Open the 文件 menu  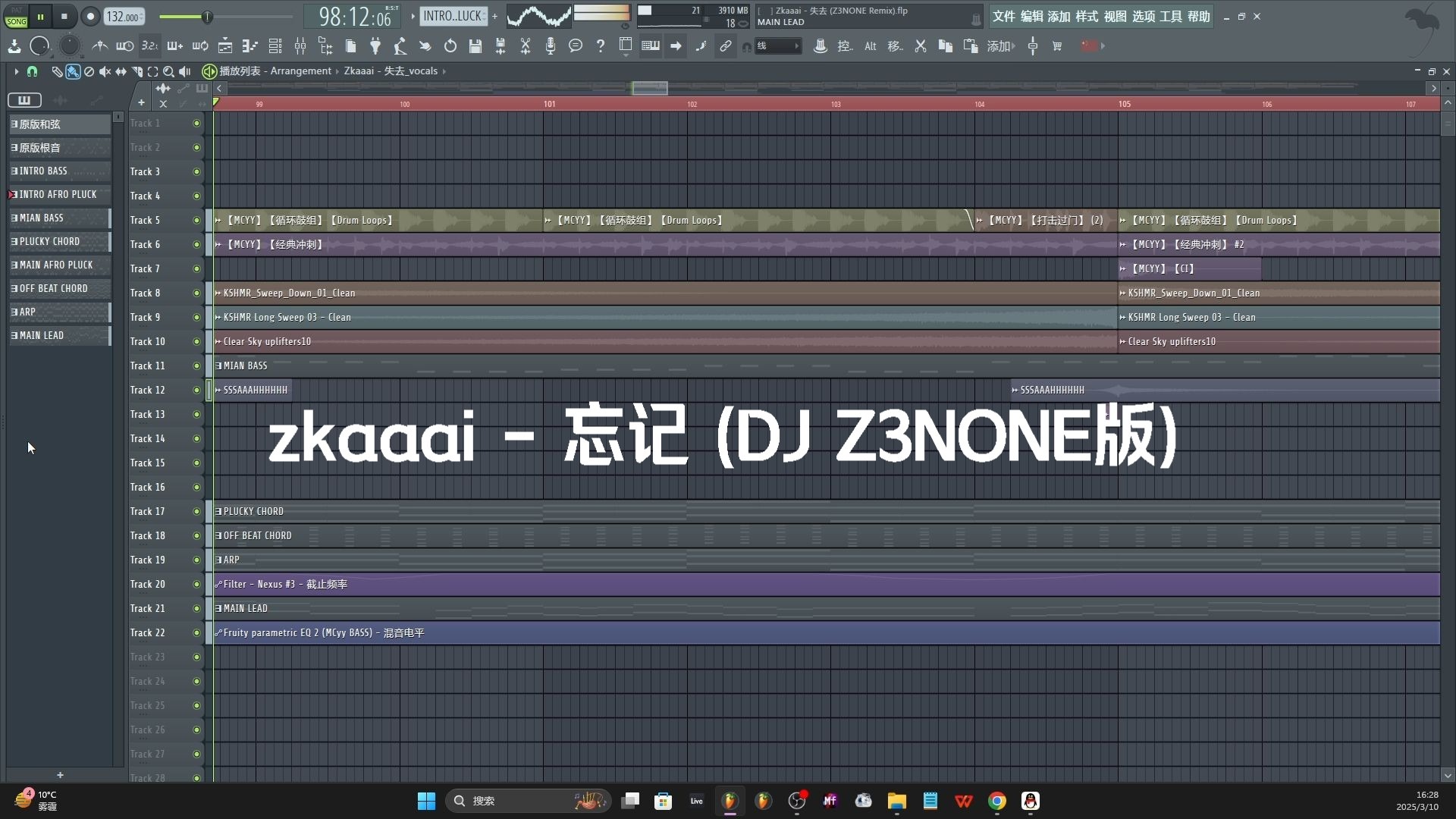[1003, 16]
